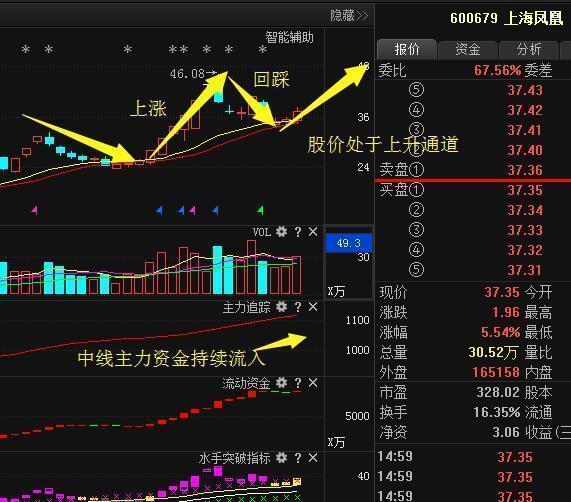Click the 总量 value 30.52万
571x502 pixels.
(493, 352)
